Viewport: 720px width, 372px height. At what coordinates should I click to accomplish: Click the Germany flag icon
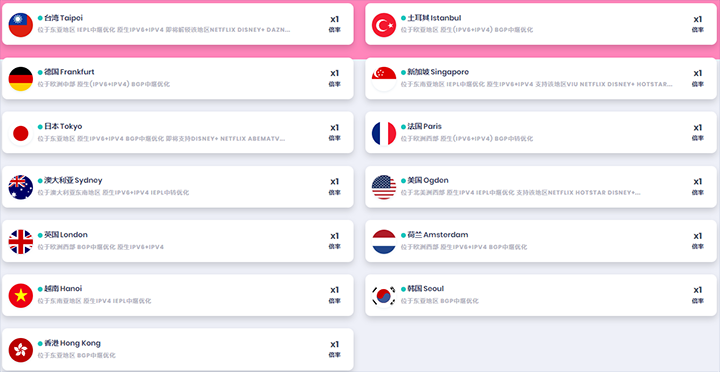[x=21, y=79]
